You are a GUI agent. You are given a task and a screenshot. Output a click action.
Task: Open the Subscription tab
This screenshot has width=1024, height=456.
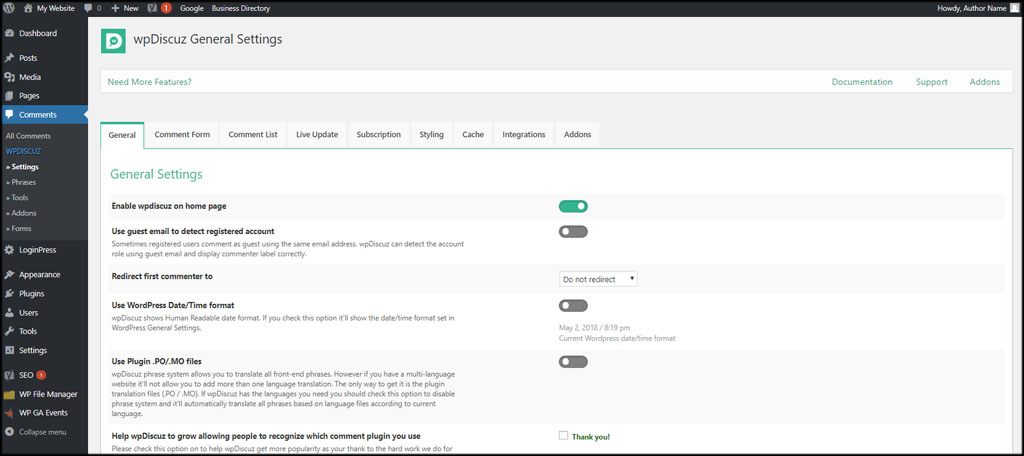(x=379, y=135)
